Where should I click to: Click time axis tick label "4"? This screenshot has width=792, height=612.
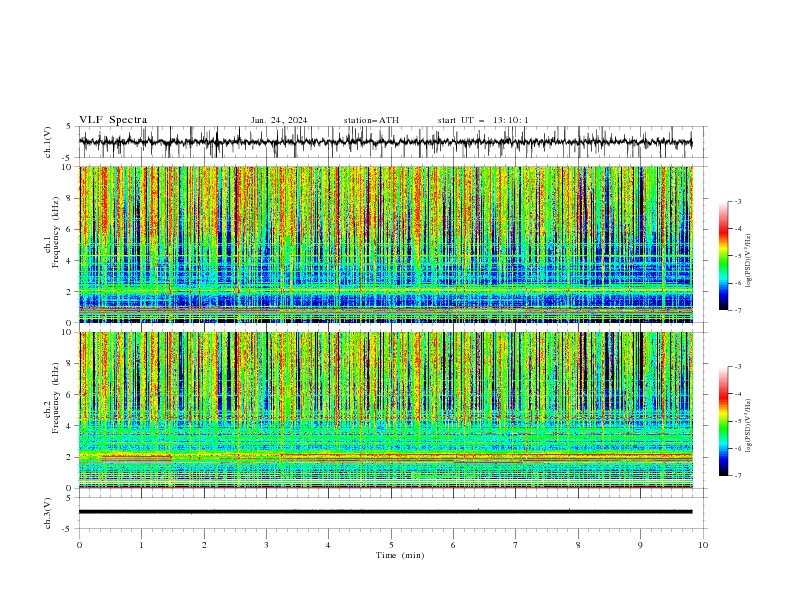pos(328,545)
